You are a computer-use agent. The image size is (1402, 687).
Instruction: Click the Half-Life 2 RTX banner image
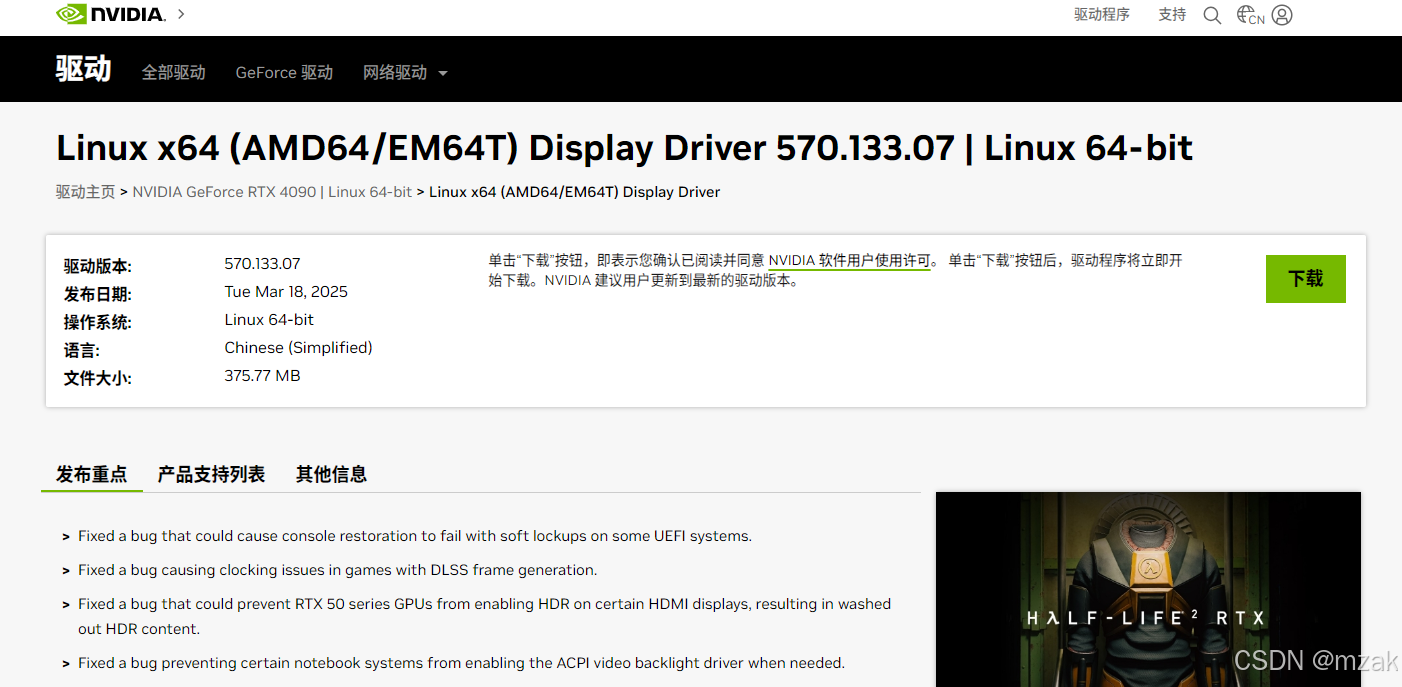pyautogui.click(x=1148, y=589)
